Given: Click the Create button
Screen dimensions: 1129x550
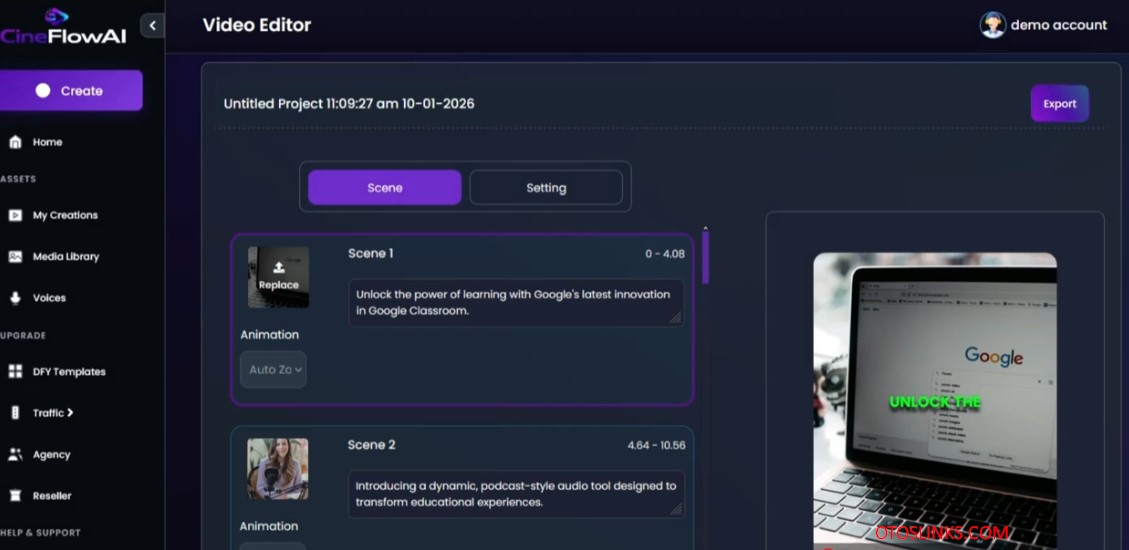Looking at the screenshot, I should pos(71,91).
